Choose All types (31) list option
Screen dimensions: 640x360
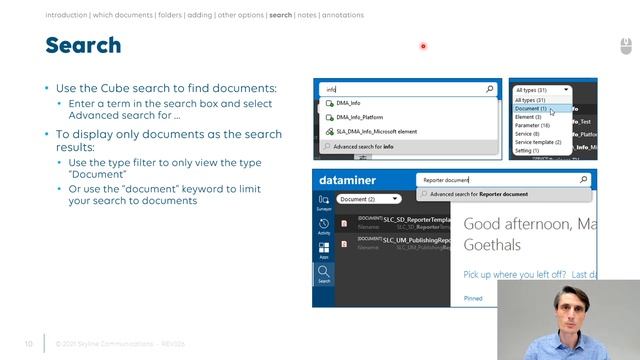(x=542, y=100)
